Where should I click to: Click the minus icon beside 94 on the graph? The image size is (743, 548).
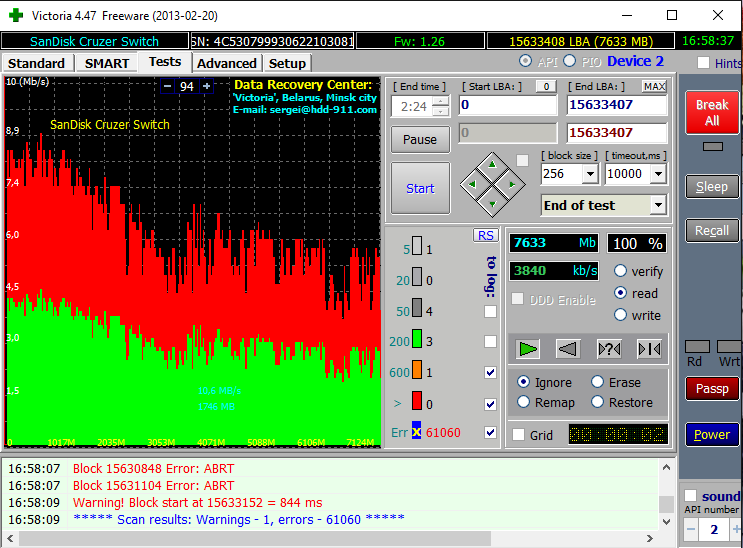pos(166,87)
